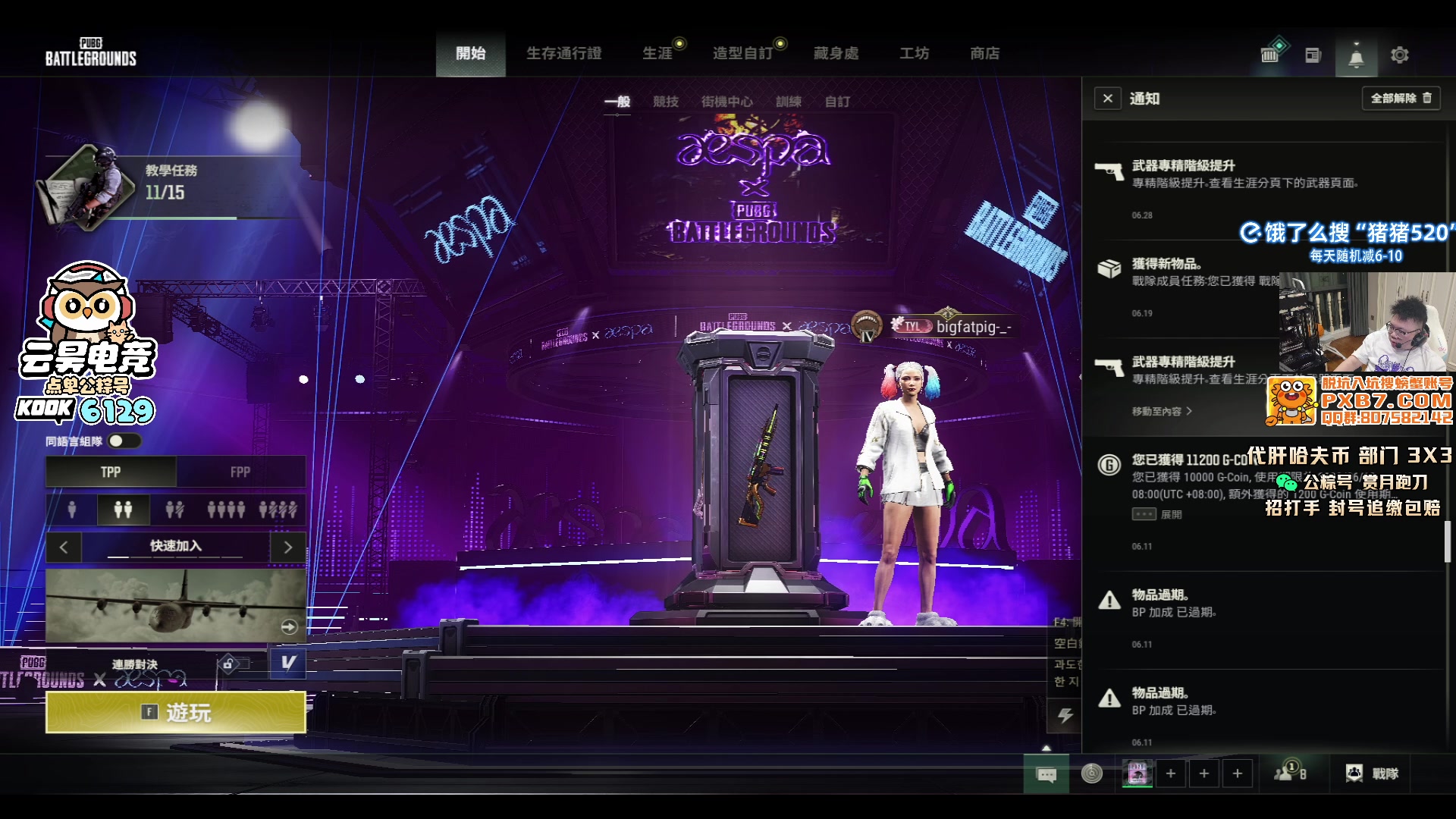Image resolution: width=1456 pixels, height=819 pixels.
Task: Open 商店 store tab
Action: pos(984,53)
